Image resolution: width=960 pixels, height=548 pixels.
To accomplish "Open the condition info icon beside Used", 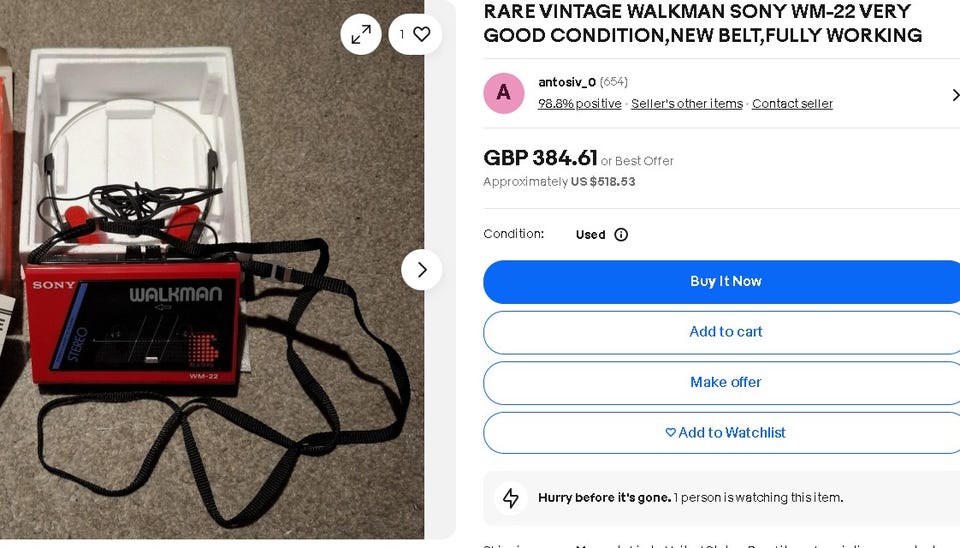I will click(x=621, y=235).
